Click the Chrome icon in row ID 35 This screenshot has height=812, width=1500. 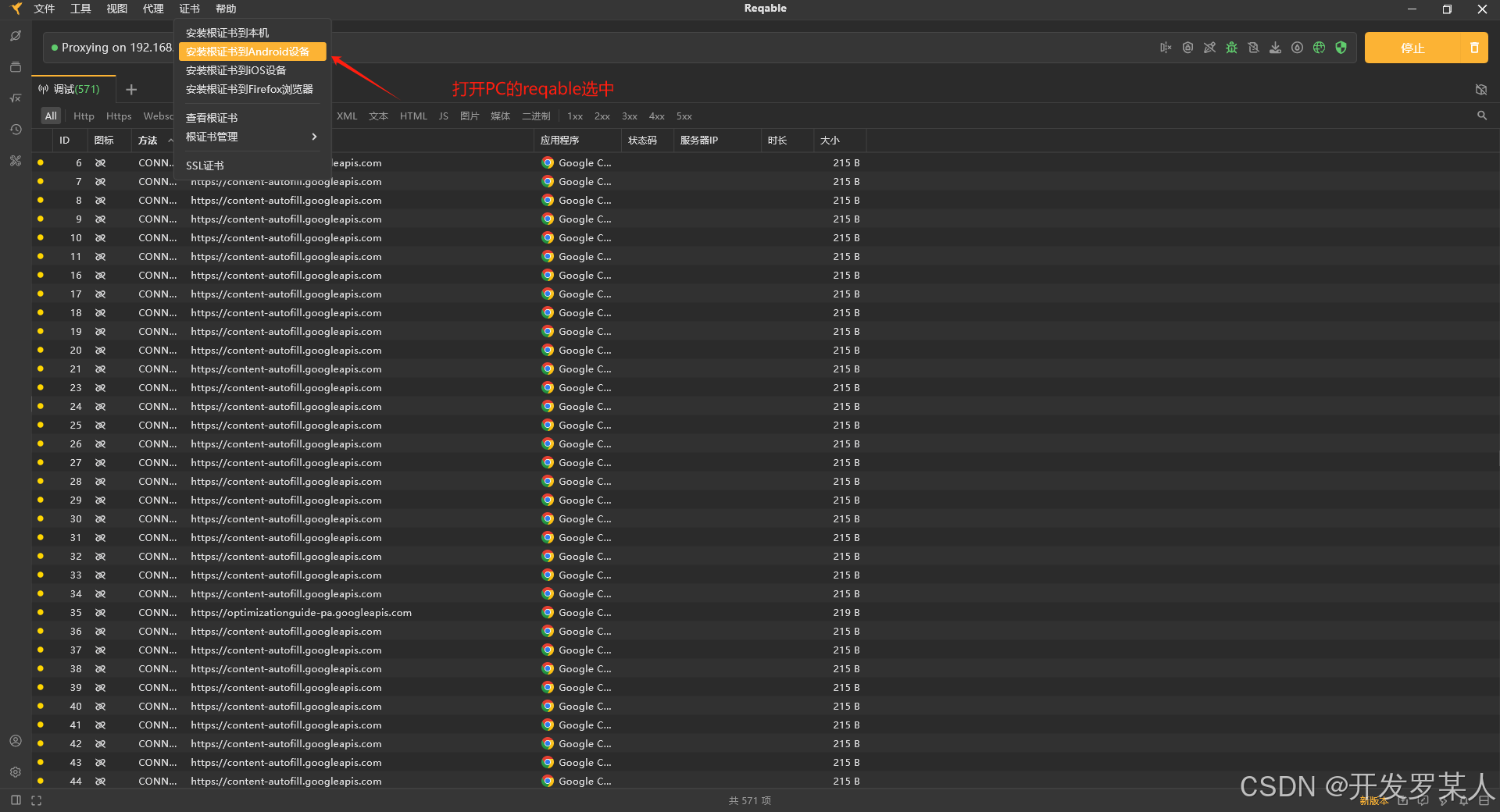[548, 613]
